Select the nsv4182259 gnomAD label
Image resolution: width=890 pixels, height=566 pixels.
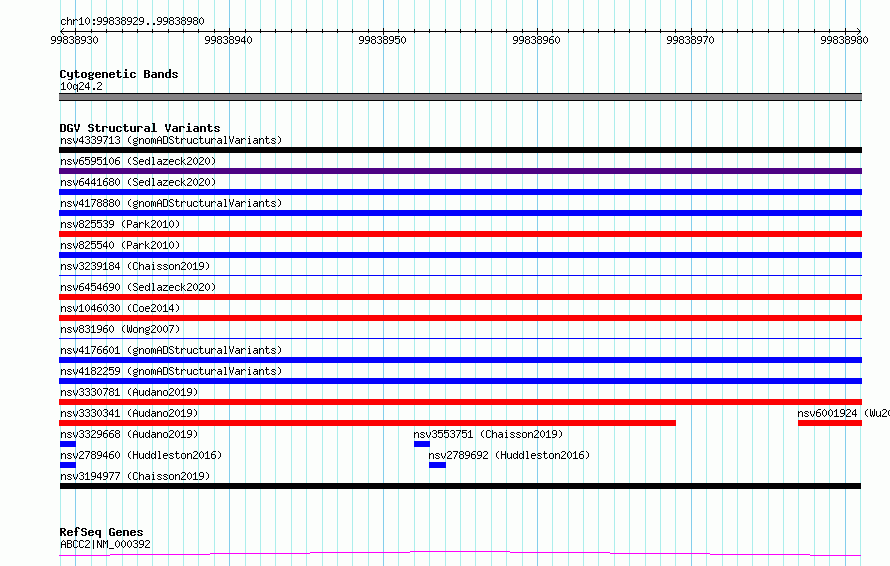pyautogui.click(x=171, y=371)
